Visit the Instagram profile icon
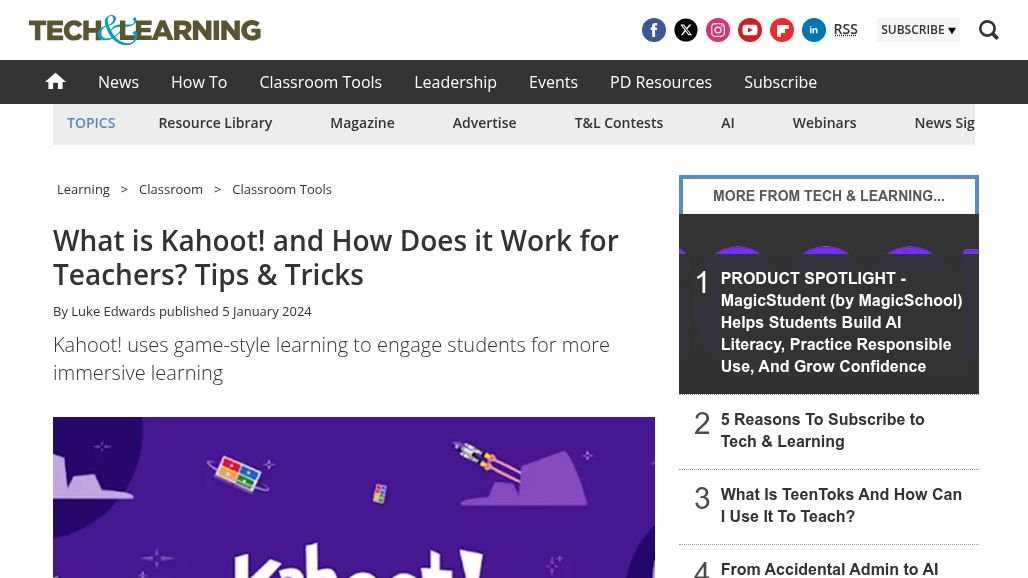The height and width of the screenshot is (578, 1028). [718, 30]
